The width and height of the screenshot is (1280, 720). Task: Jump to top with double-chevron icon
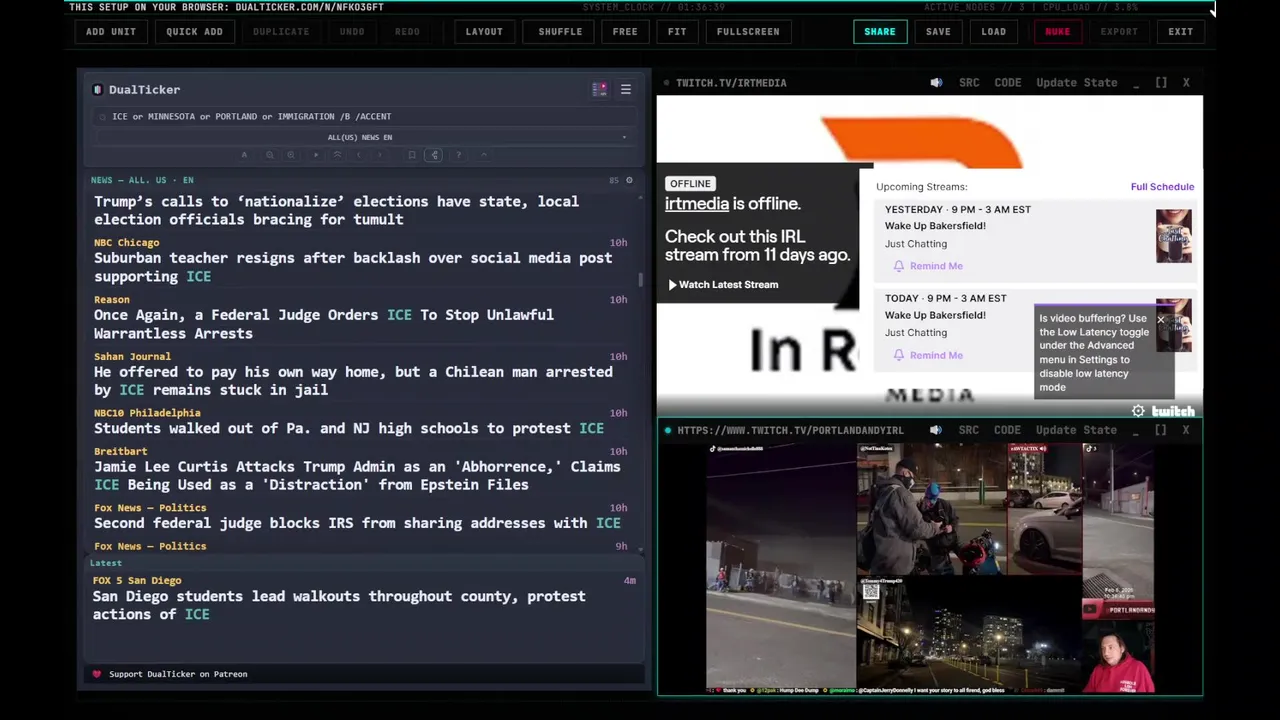tap(337, 155)
